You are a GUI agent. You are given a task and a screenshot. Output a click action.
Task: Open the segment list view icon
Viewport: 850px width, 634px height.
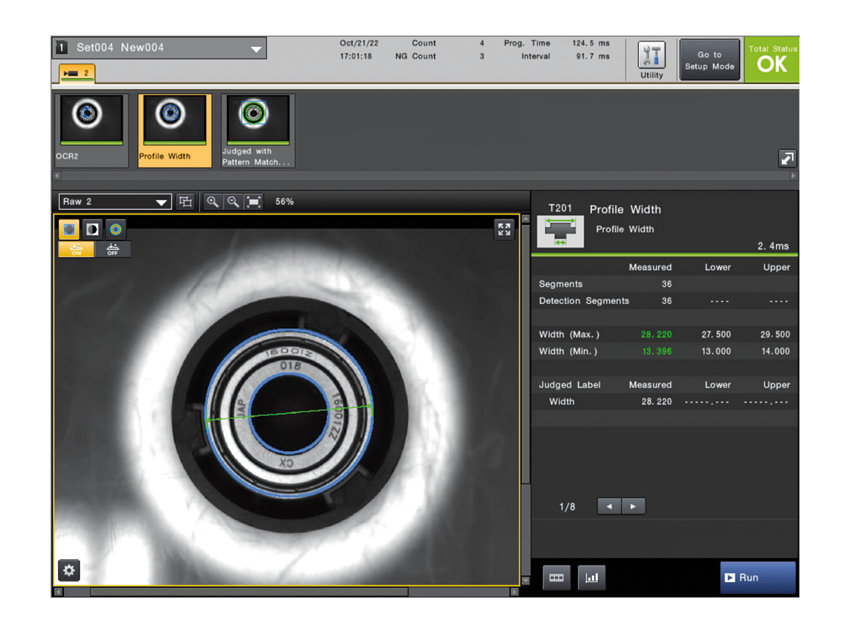556,578
